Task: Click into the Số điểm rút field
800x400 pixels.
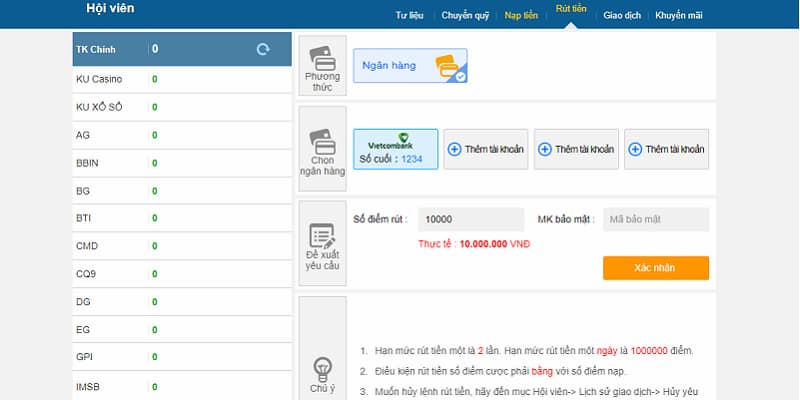Action: 470,219
